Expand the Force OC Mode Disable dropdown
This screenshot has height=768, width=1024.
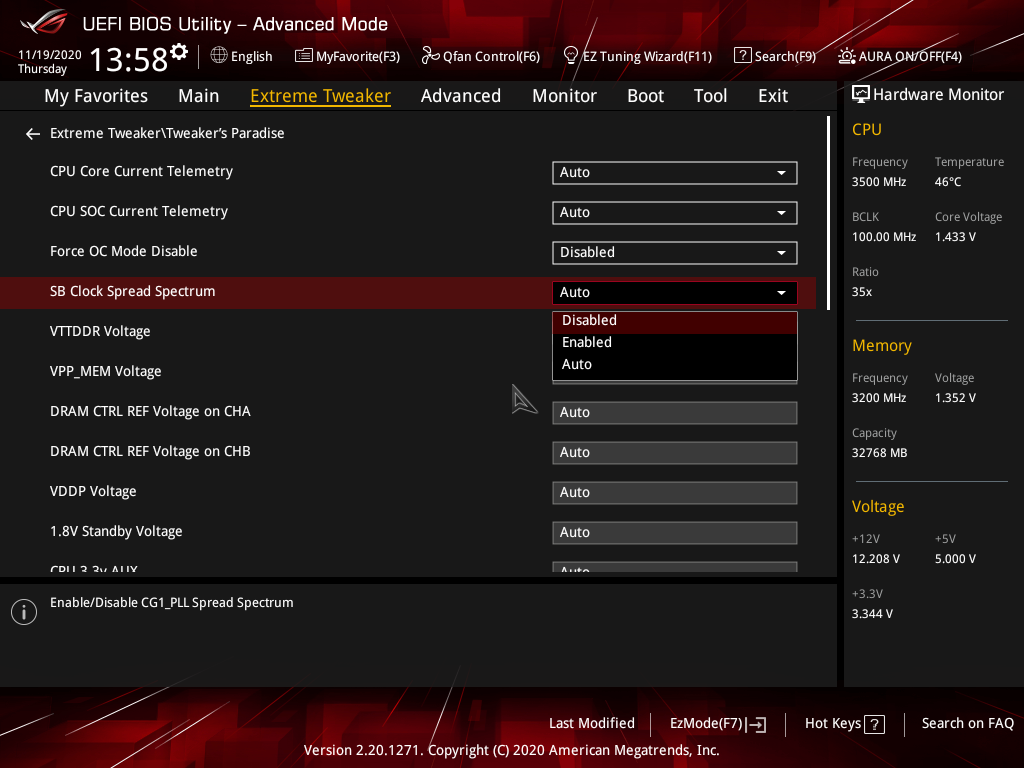pos(674,252)
